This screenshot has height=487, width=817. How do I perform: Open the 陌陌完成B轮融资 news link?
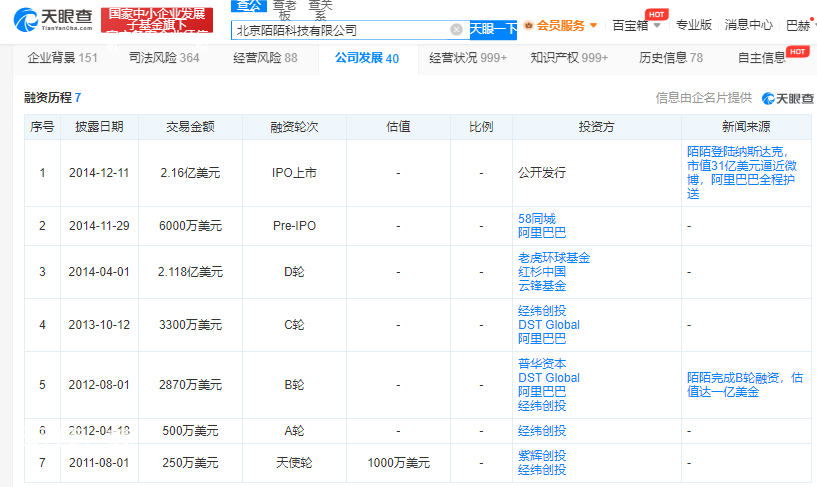[x=745, y=385]
